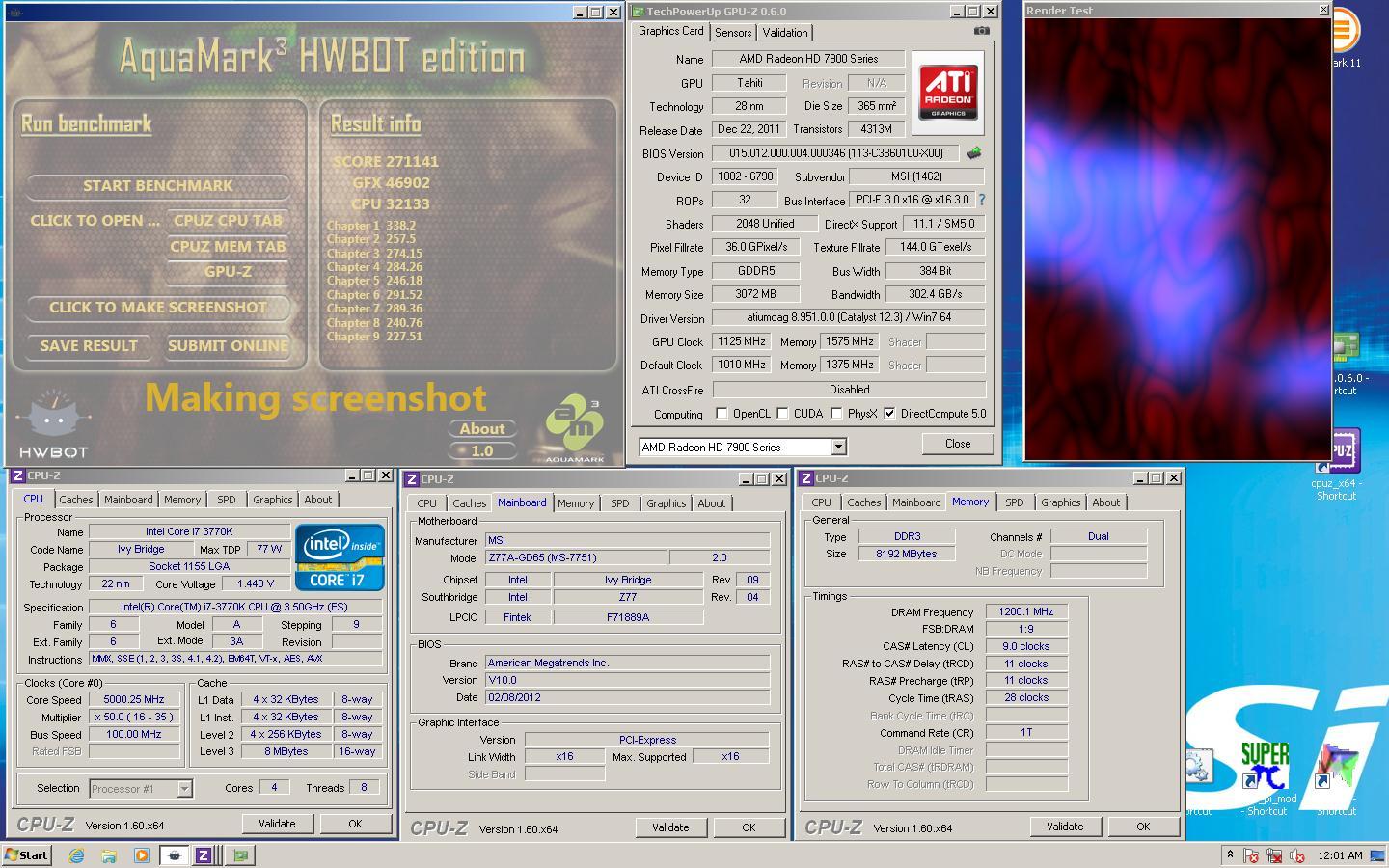Viewport: 1389px width, 868px height.
Task: Open the AMD Radeon HD 7900 Series dropdown
Action: point(838,447)
